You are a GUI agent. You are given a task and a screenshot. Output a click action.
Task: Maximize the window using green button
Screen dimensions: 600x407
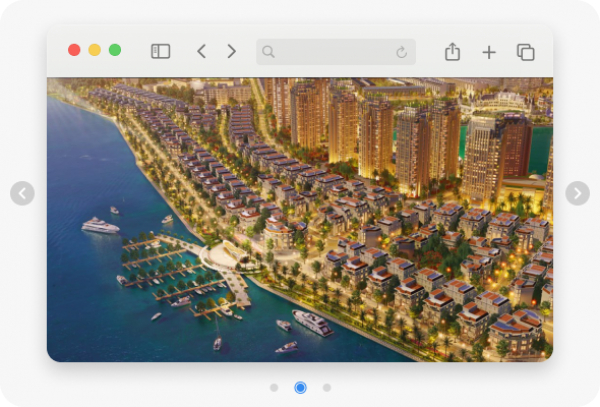click(115, 50)
